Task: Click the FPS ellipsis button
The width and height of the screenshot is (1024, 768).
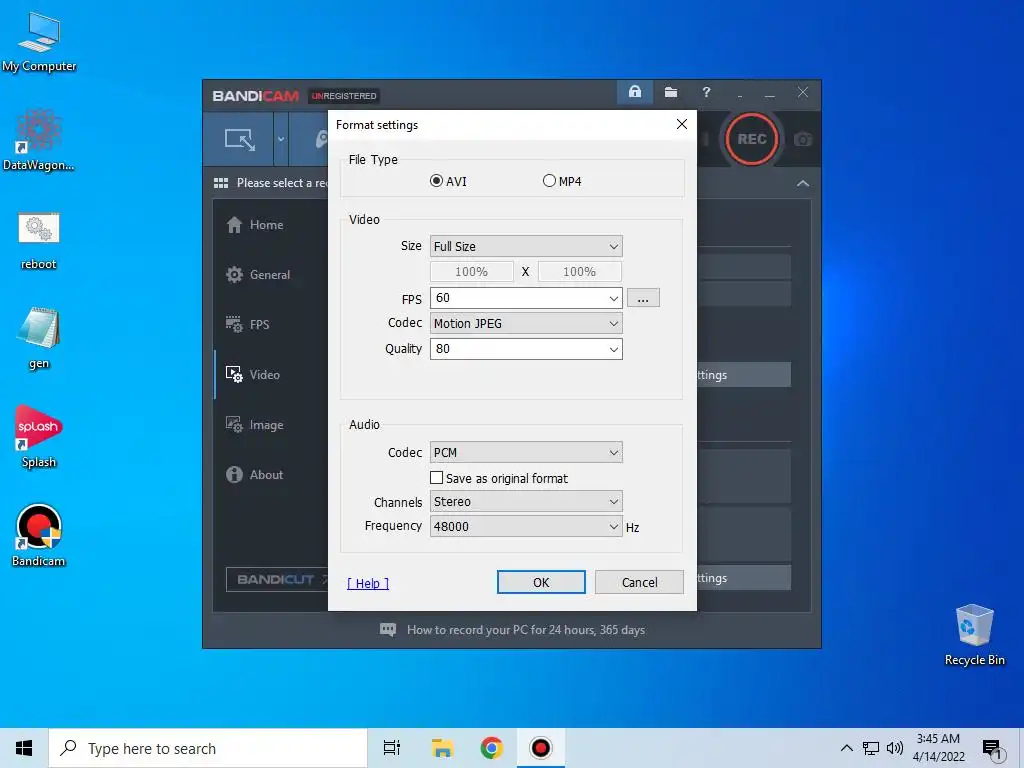Action: point(643,298)
